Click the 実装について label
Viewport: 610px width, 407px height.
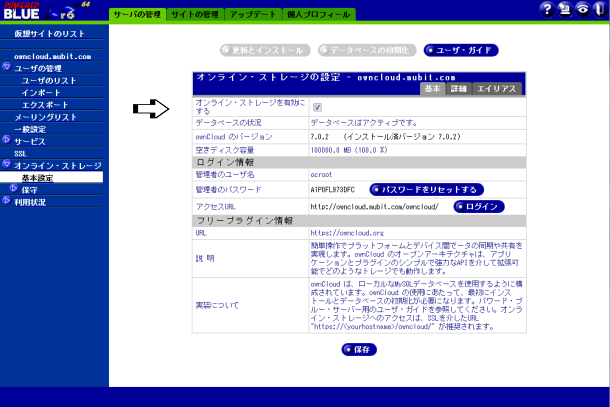coord(217,305)
